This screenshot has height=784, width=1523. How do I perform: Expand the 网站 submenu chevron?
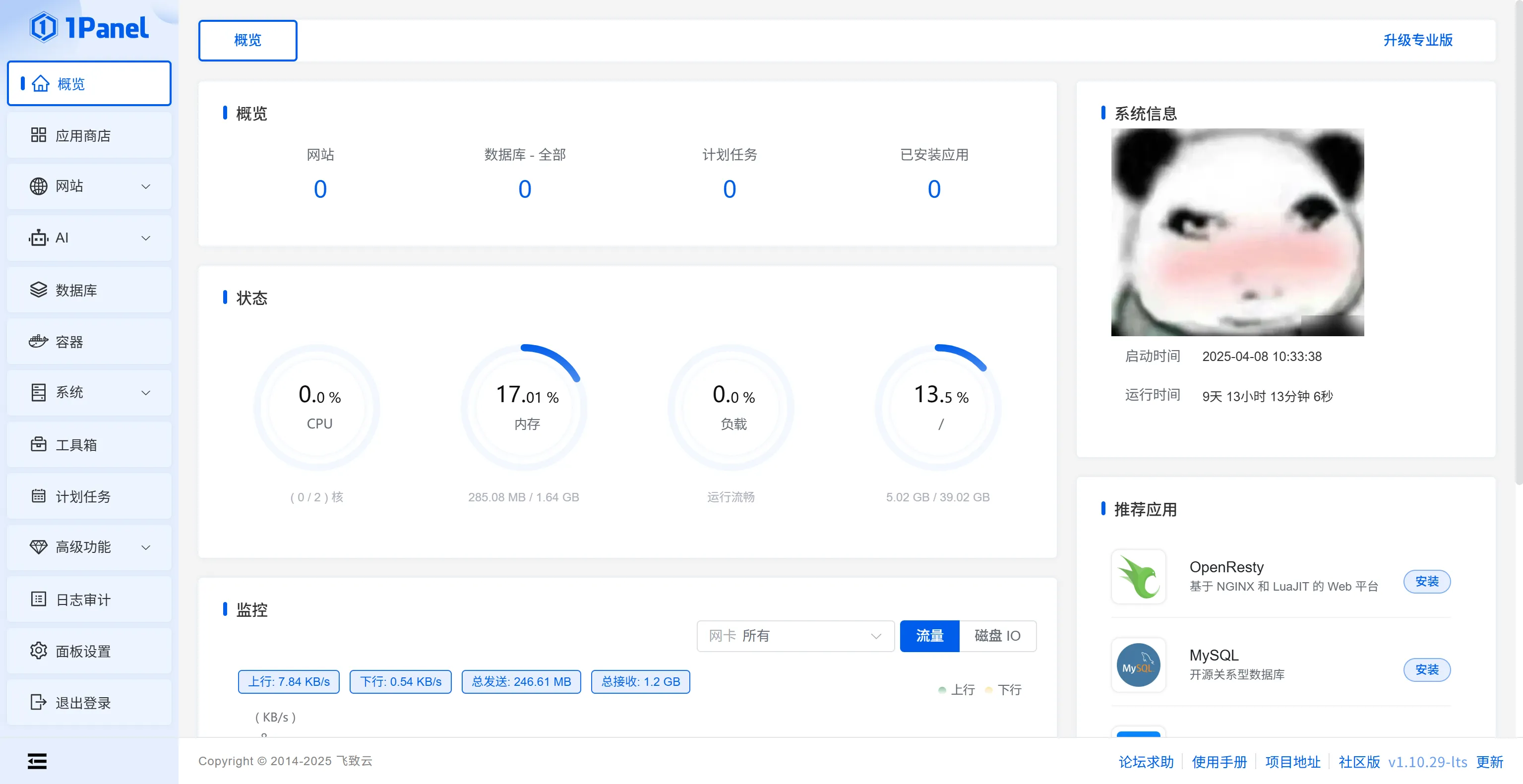pyautogui.click(x=145, y=186)
